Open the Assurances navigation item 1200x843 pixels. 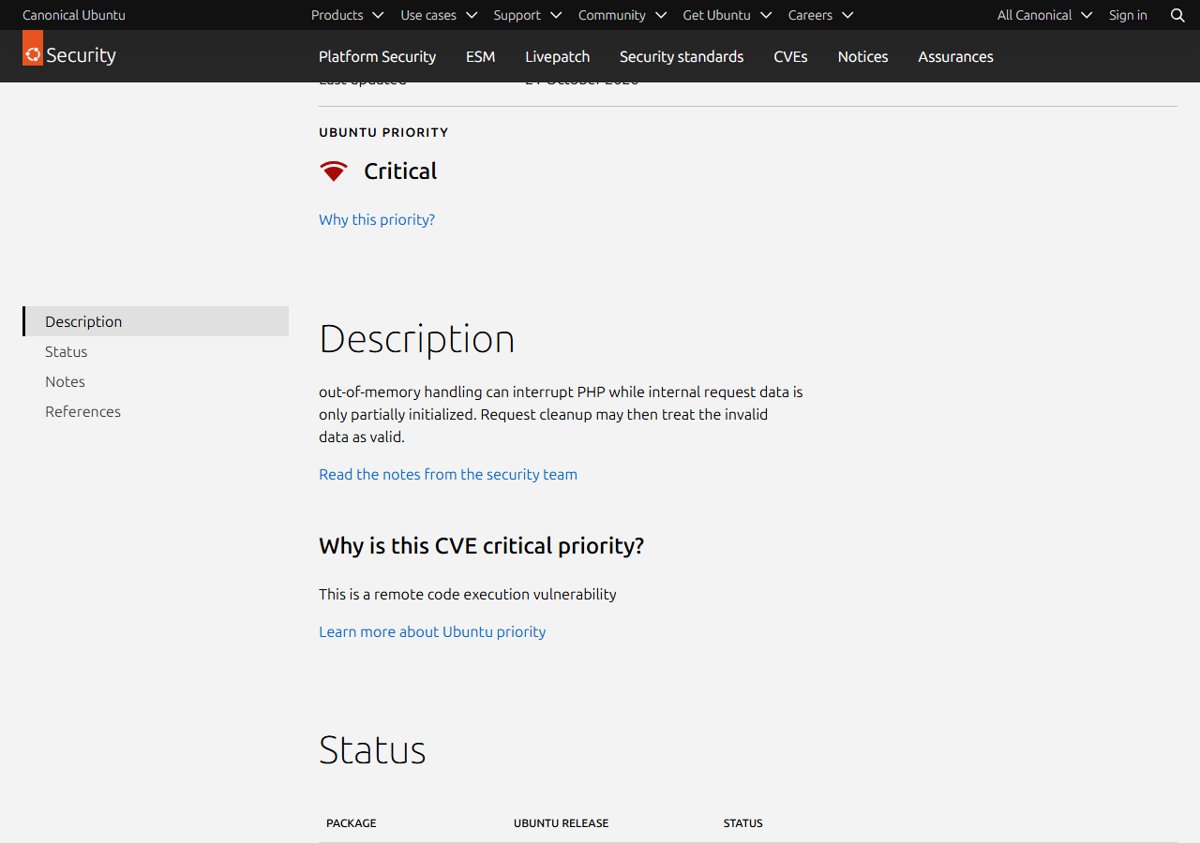click(956, 56)
